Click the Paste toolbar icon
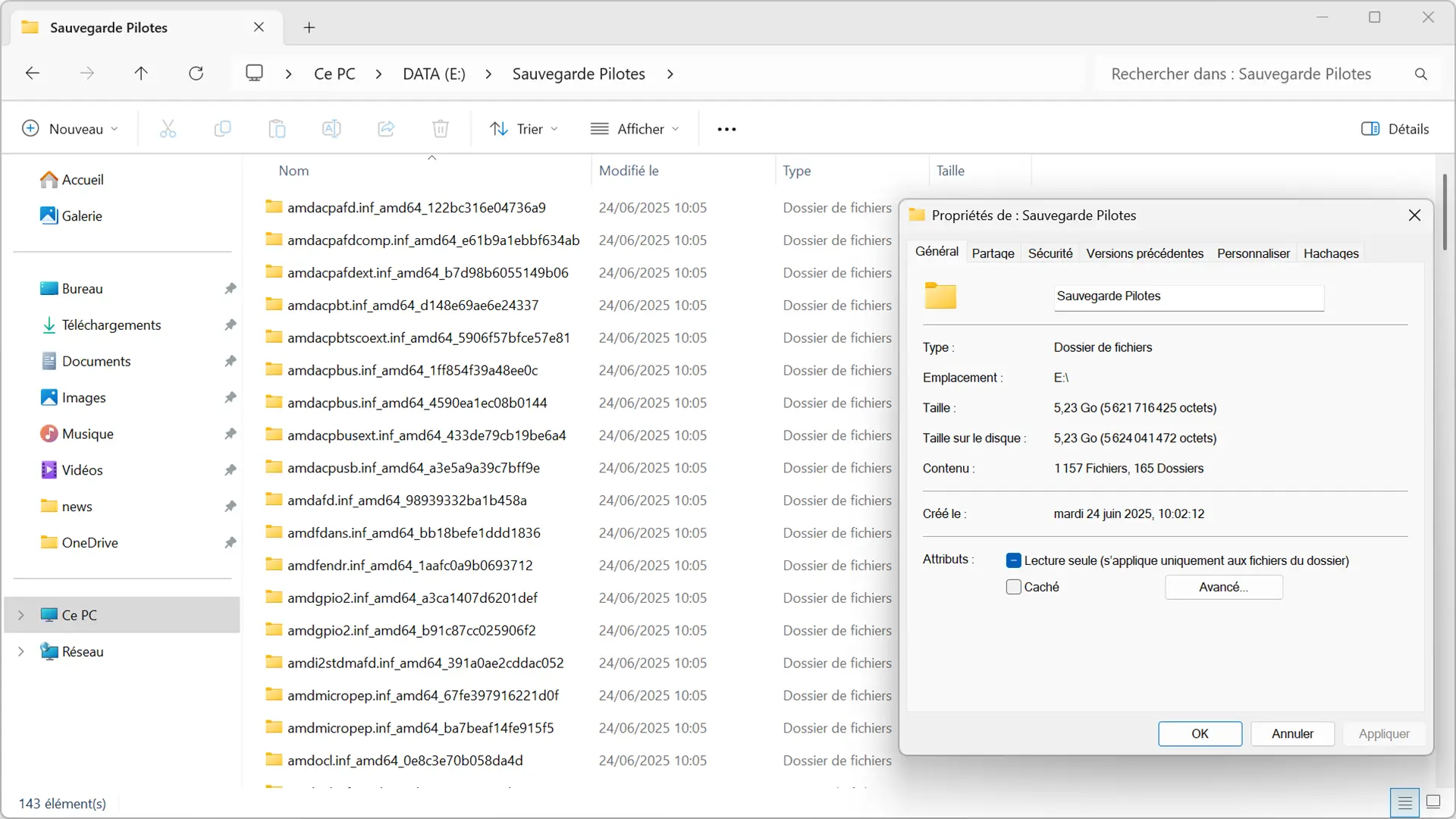Image resolution: width=1456 pixels, height=819 pixels. click(277, 129)
